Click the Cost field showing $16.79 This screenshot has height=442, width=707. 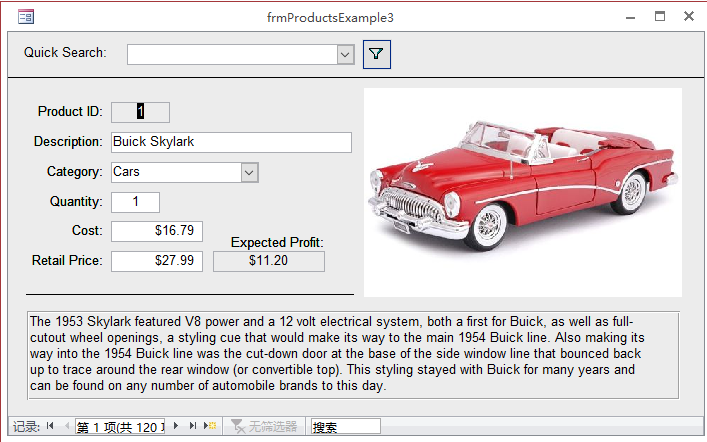[x=157, y=231]
